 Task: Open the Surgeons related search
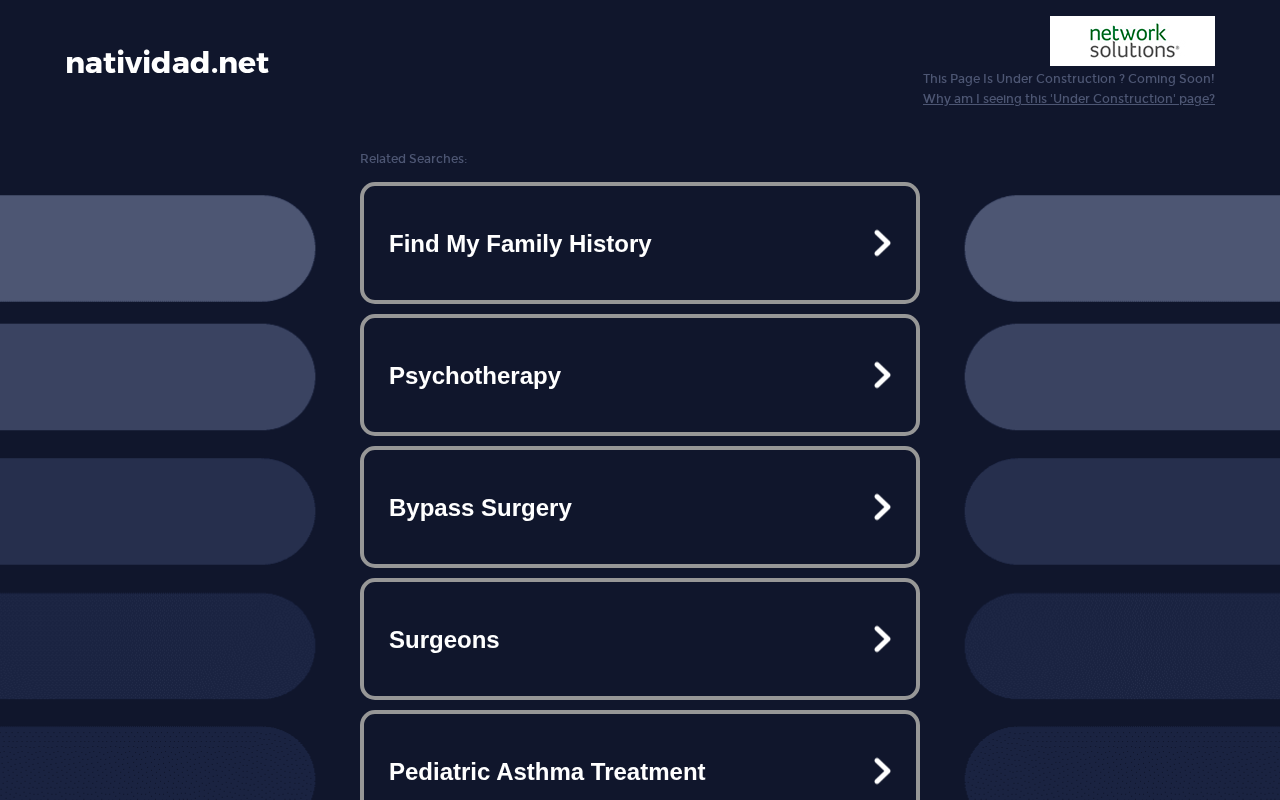click(x=640, y=639)
